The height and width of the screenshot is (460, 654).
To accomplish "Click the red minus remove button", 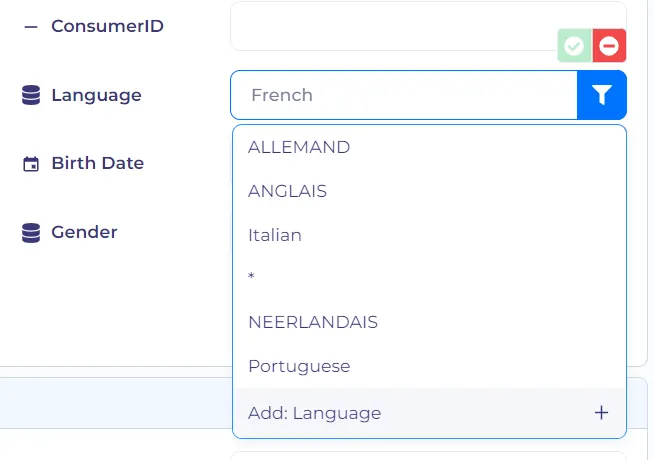I will tap(609, 45).
